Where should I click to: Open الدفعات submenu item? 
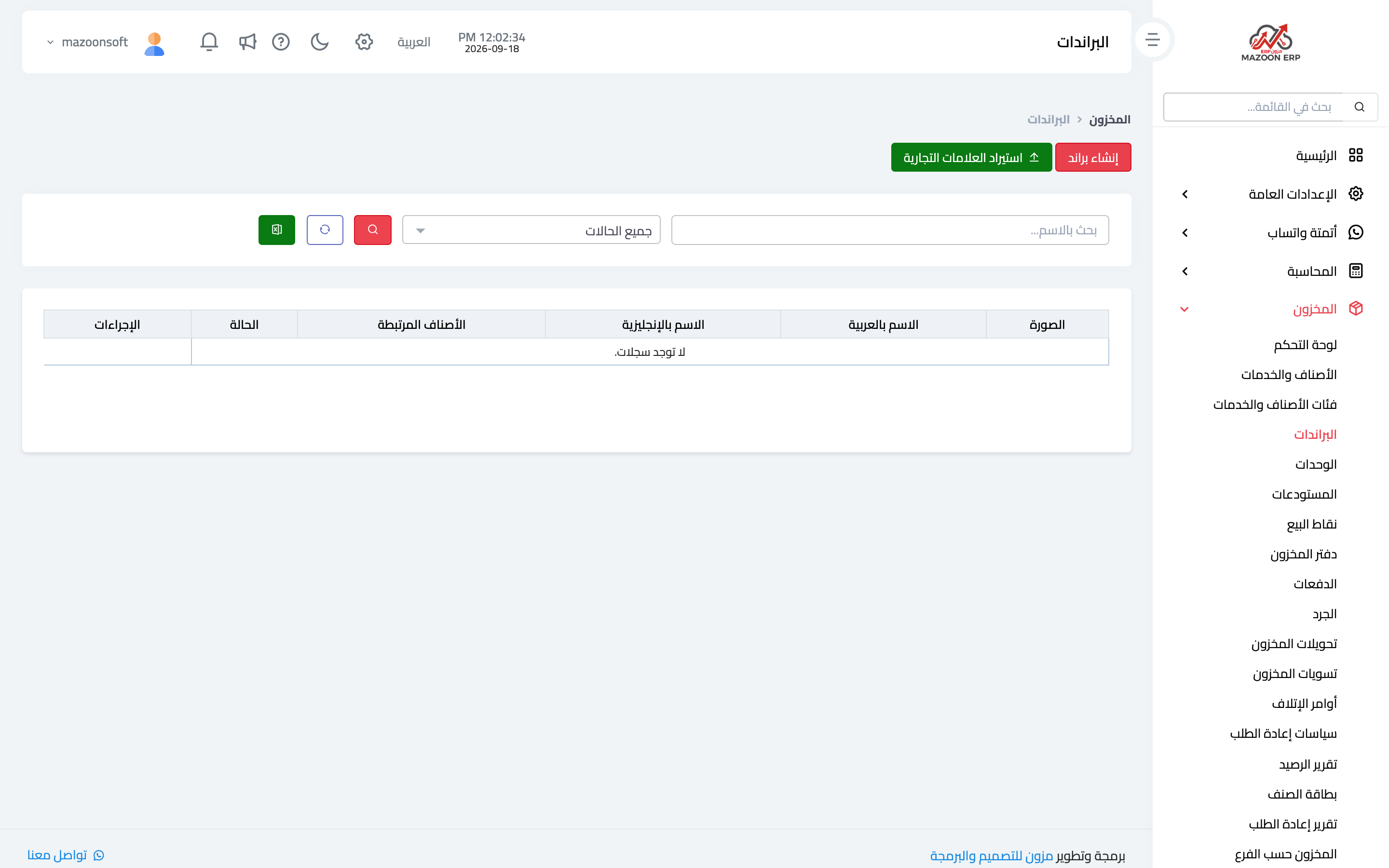point(1315,584)
